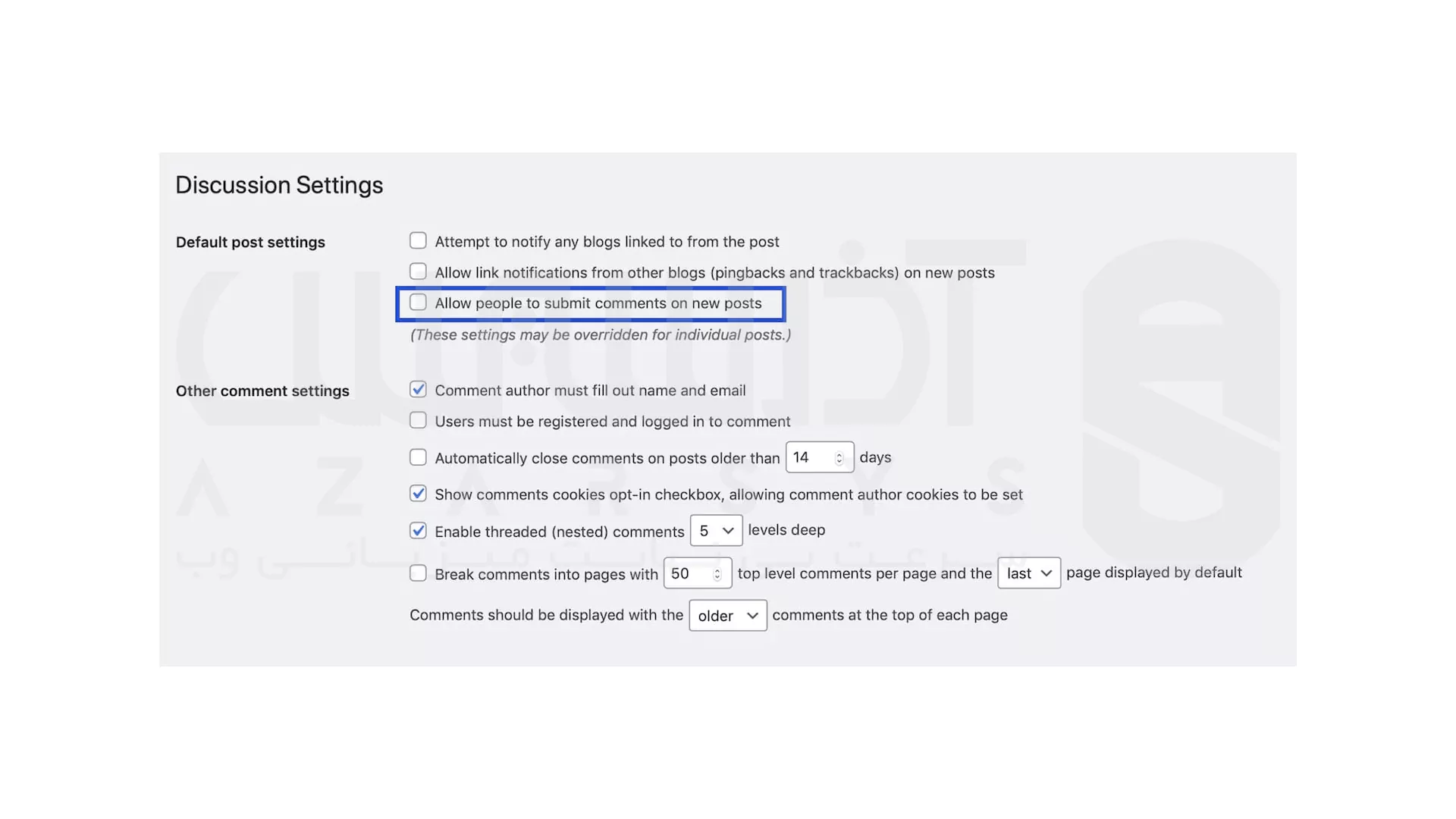Expand the 'older' comments order dropdown

coord(727,616)
